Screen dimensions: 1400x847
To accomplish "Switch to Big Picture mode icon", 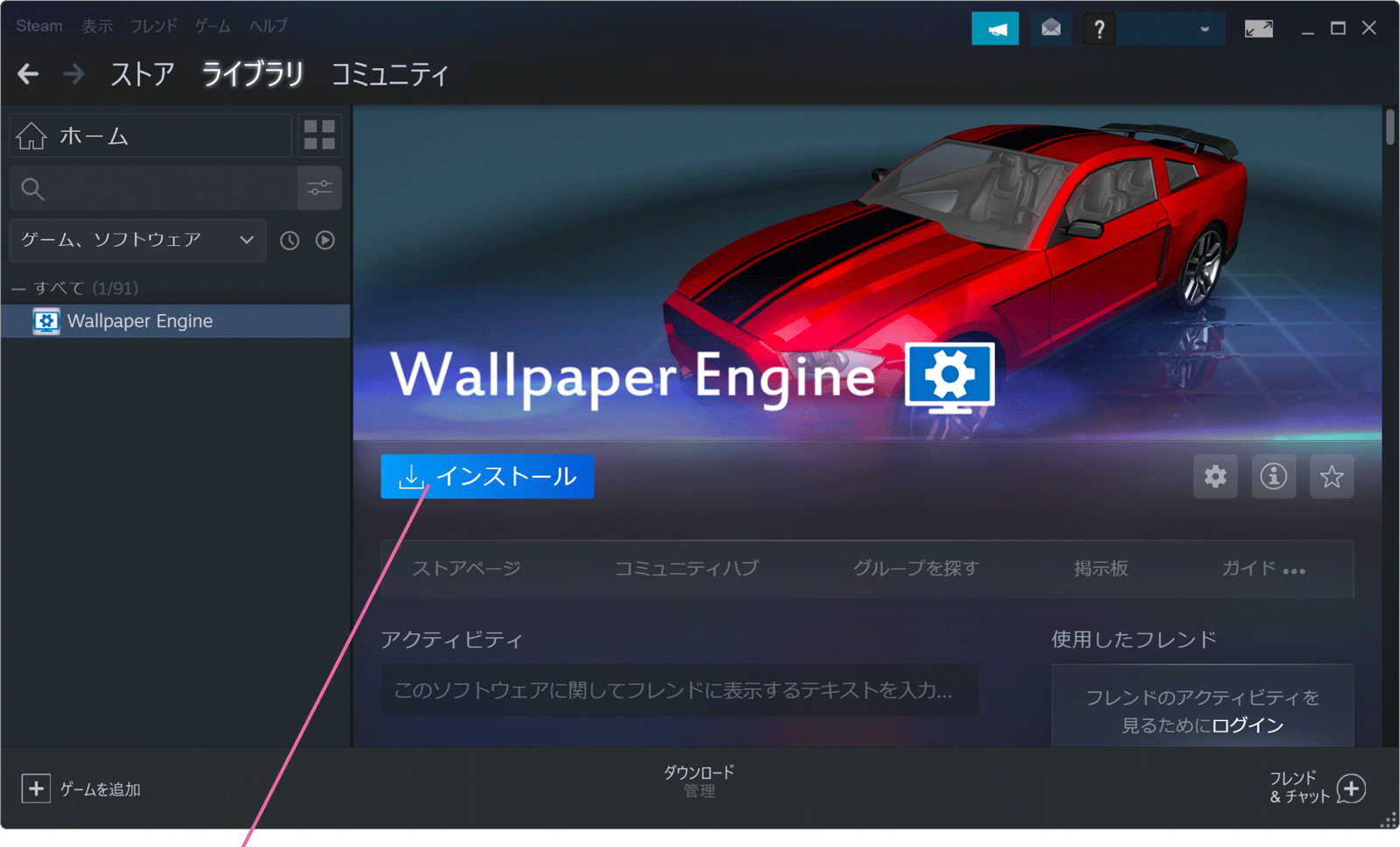I will (x=1258, y=29).
